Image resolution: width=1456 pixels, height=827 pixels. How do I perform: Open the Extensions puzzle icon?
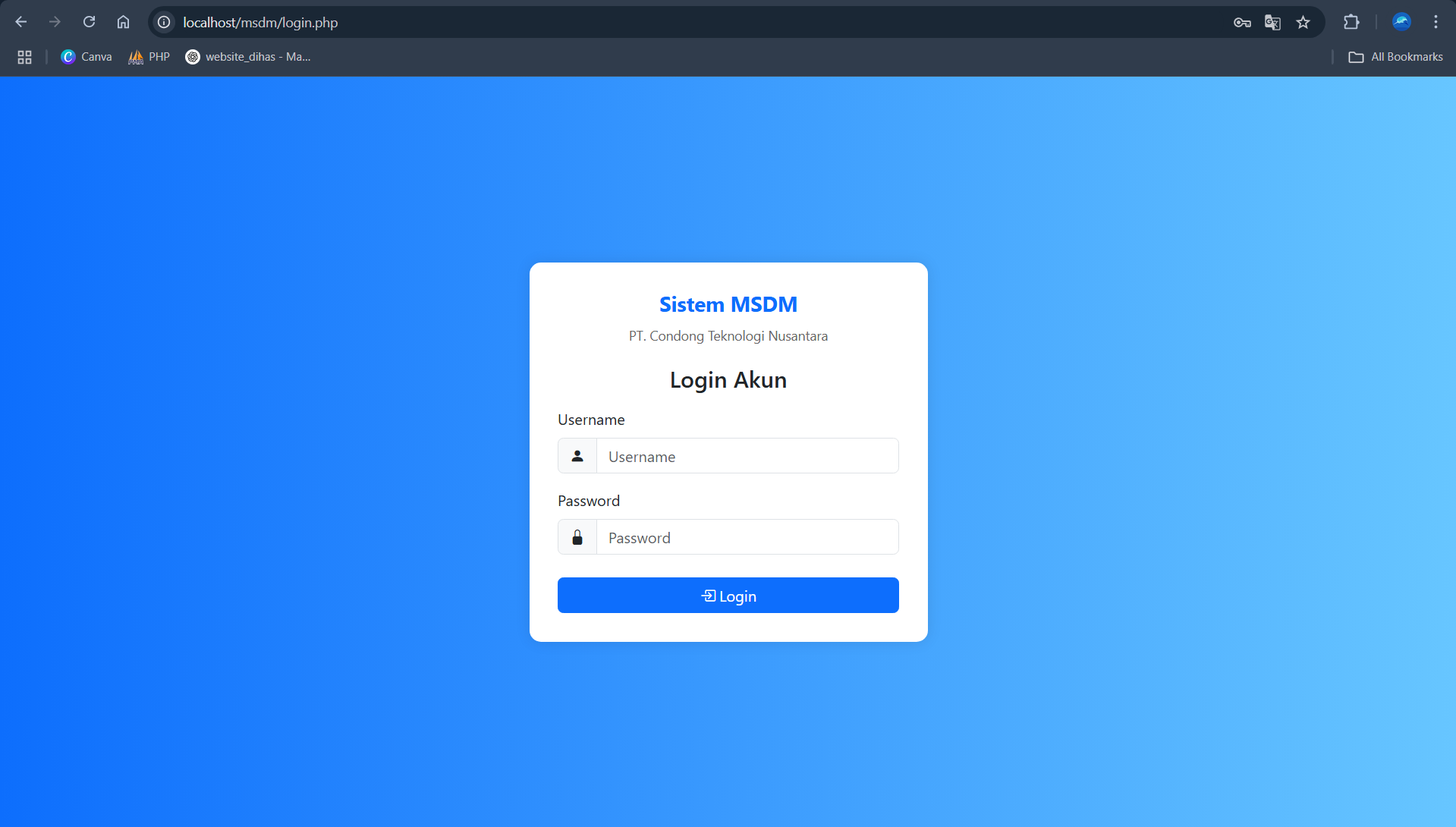[1351, 22]
